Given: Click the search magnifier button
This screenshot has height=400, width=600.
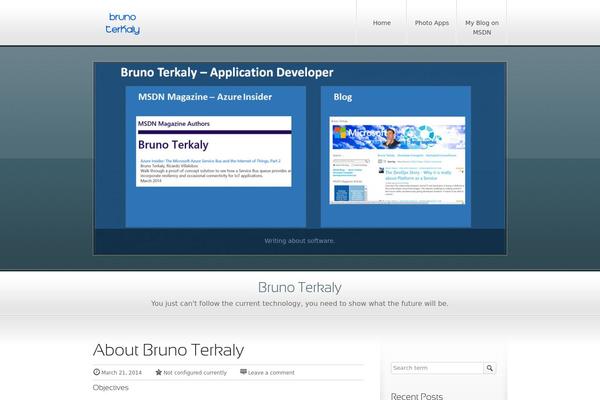Looking at the screenshot, I should pos(489,368).
